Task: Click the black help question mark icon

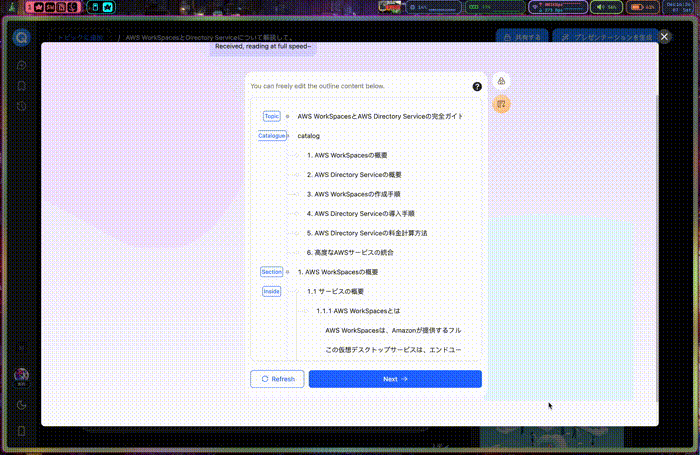Action: tap(477, 87)
